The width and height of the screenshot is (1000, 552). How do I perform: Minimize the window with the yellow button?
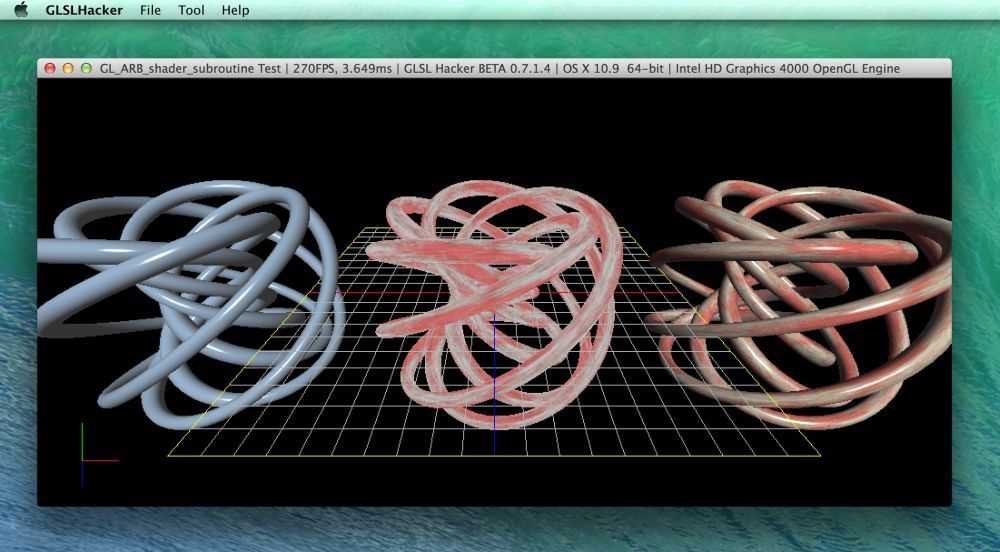(68, 68)
